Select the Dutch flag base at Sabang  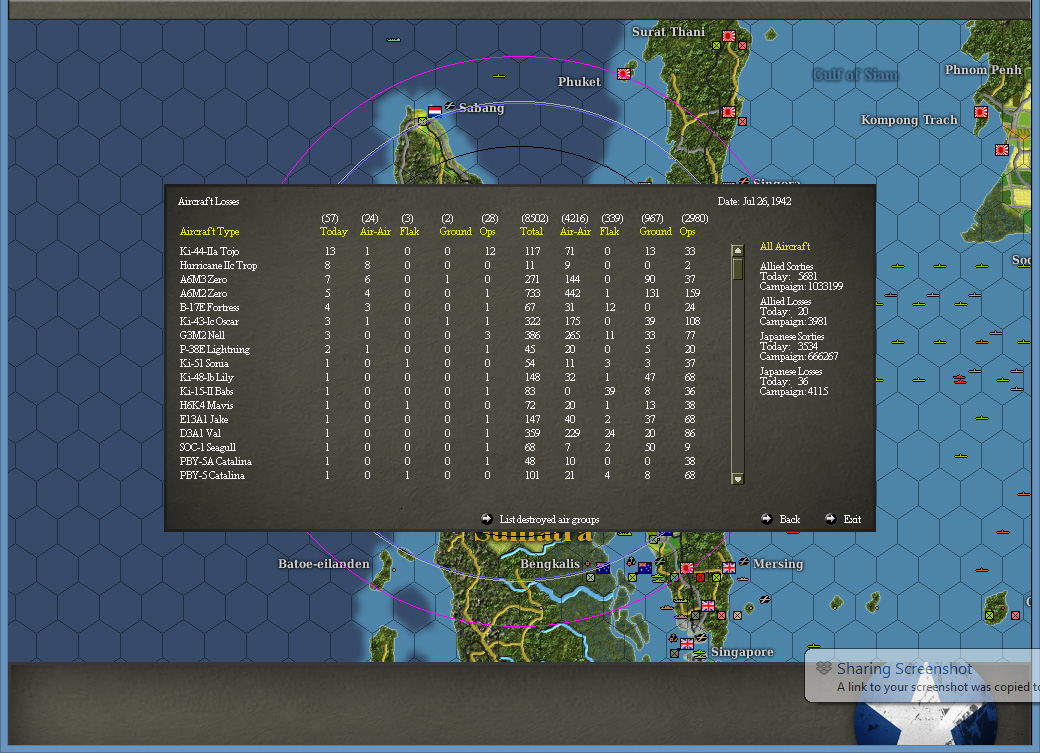coord(437,110)
